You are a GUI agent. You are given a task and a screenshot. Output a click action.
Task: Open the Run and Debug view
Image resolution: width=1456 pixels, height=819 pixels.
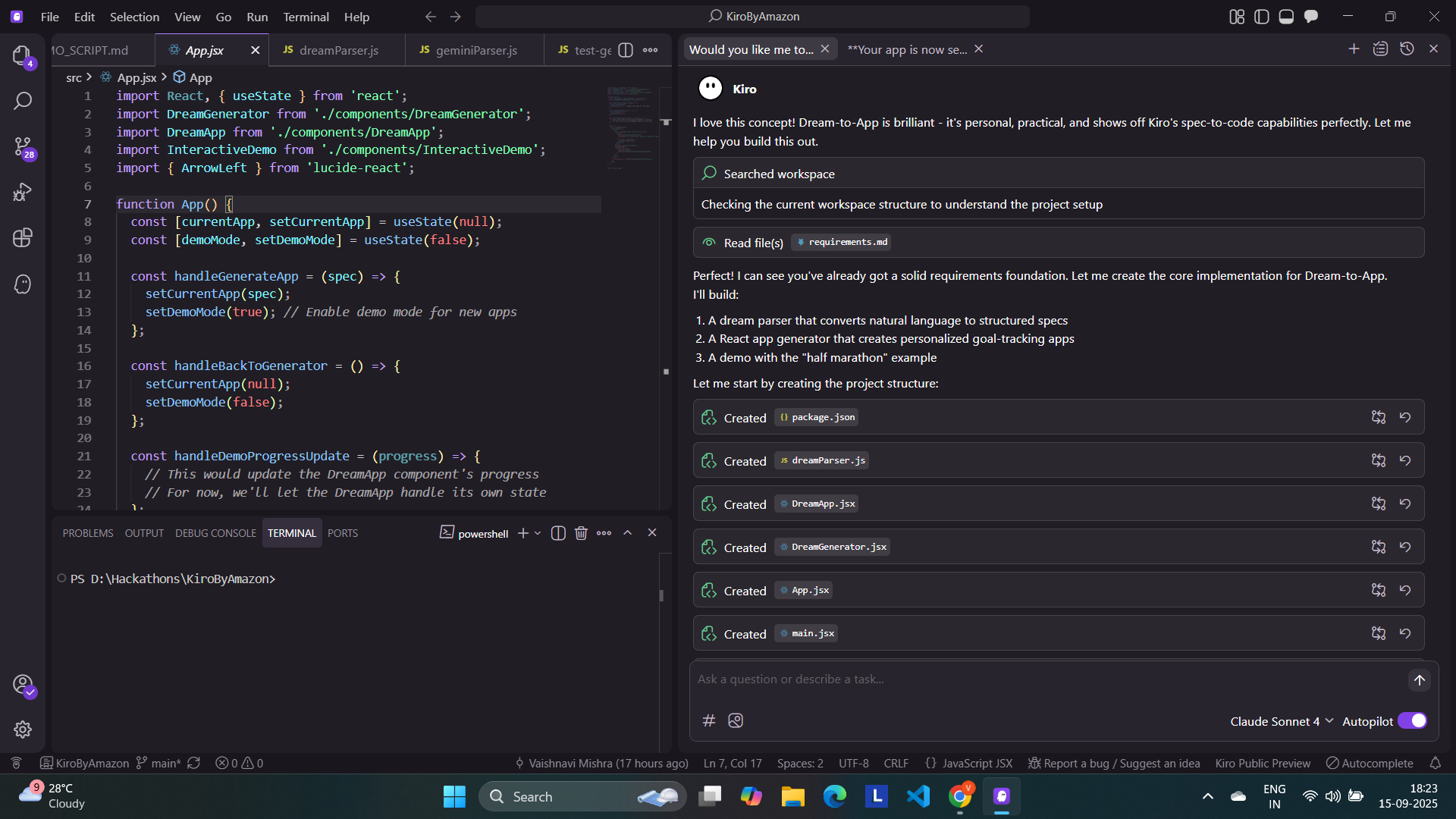[x=23, y=193]
